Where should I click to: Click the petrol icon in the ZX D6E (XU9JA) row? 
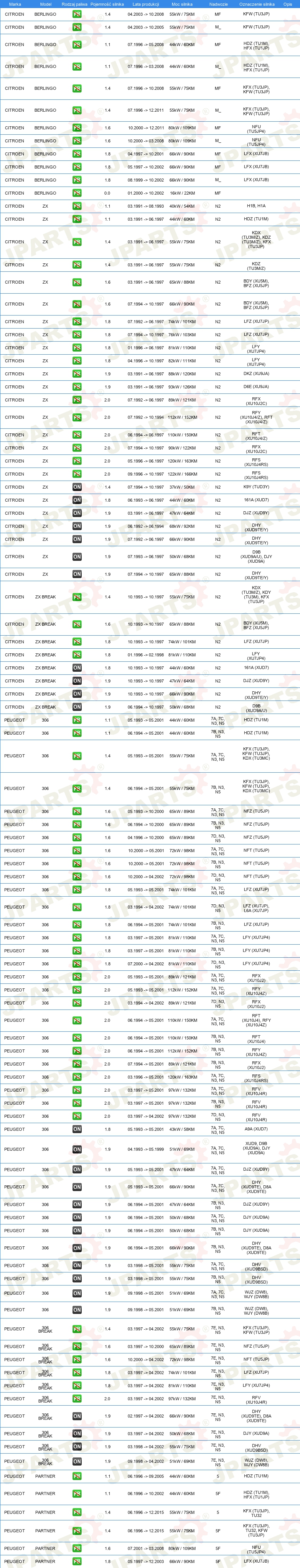(77, 387)
